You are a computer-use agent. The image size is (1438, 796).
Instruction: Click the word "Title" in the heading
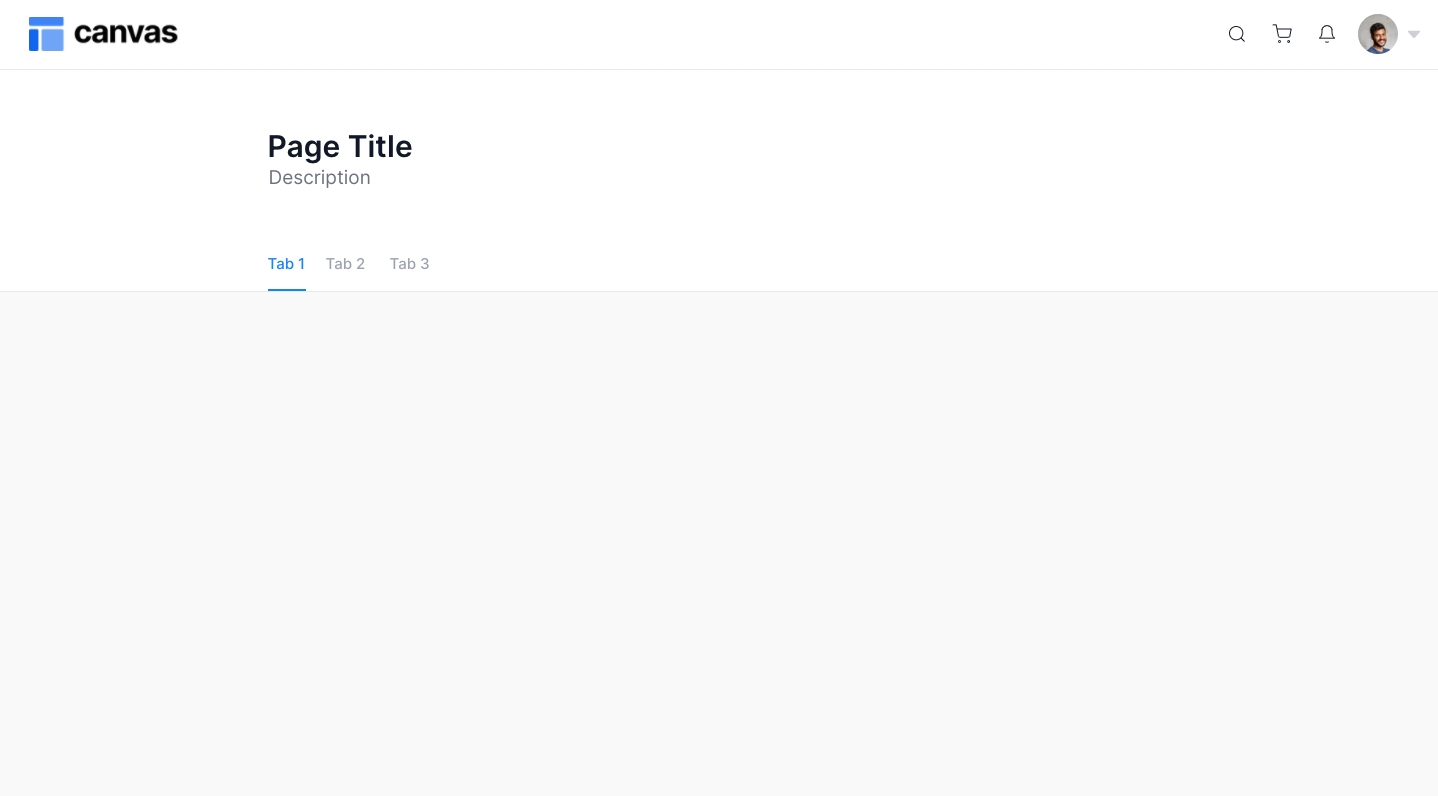pos(380,147)
